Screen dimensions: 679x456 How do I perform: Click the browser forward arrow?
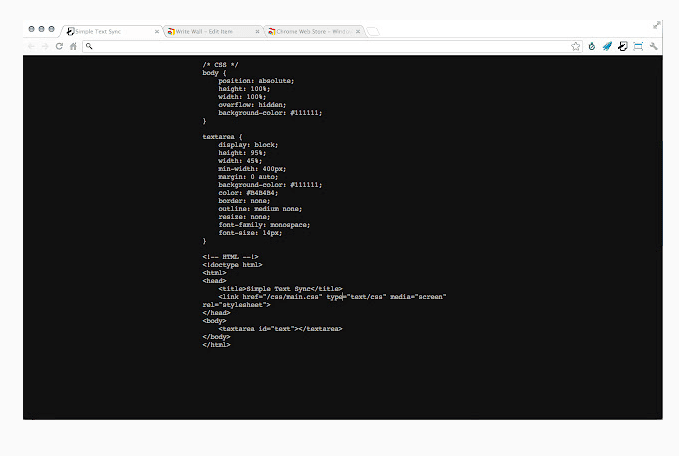coord(45,46)
